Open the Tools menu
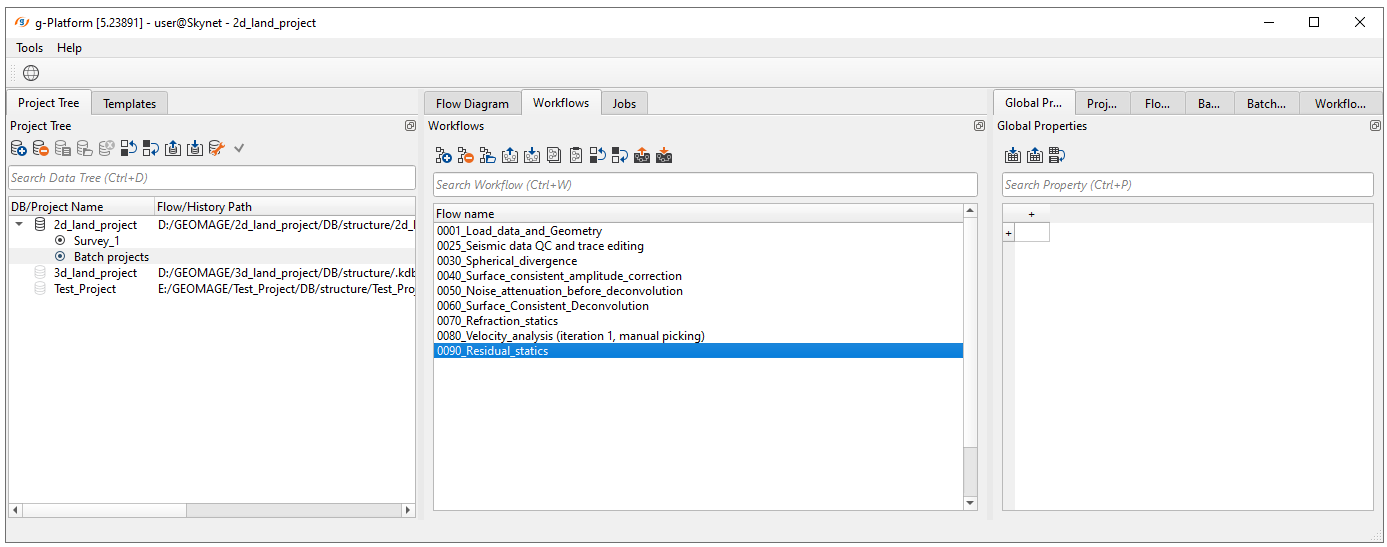The width and height of the screenshot is (1387, 547). [30, 48]
